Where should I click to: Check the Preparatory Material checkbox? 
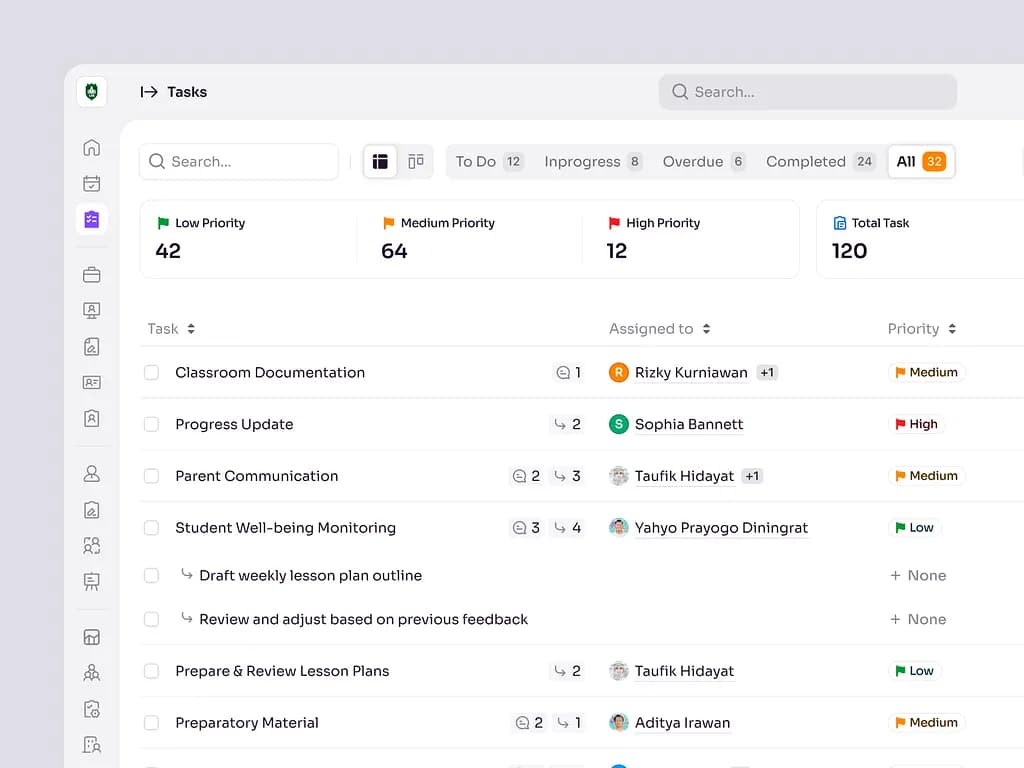(152, 723)
